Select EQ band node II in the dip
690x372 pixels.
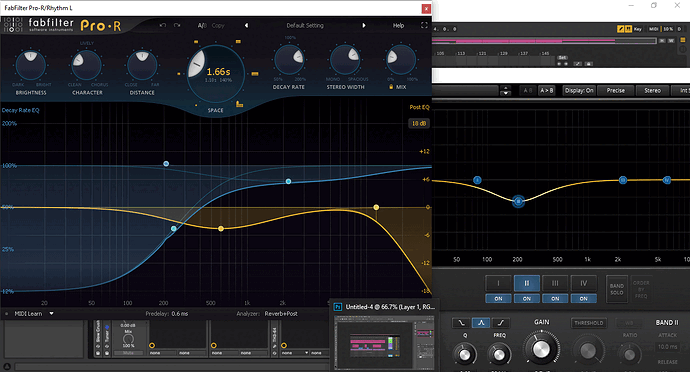(518, 201)
